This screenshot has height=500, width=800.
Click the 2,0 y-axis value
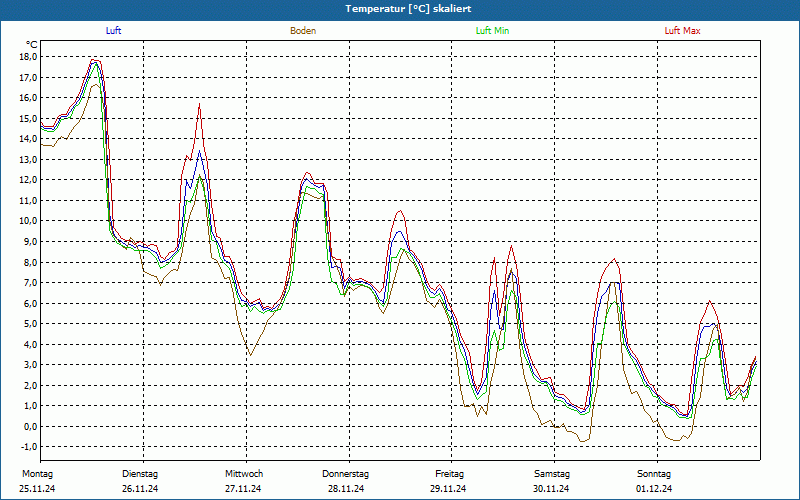(x=30, y=386)
